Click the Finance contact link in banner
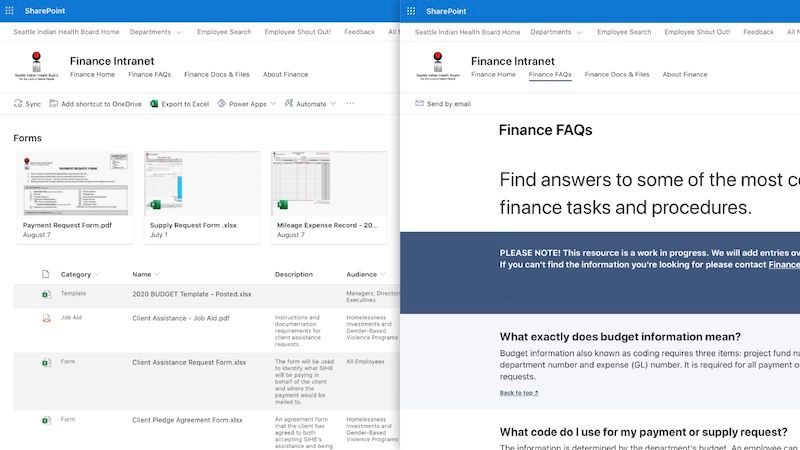Screen dimensions: 800x450 (784, 265)
